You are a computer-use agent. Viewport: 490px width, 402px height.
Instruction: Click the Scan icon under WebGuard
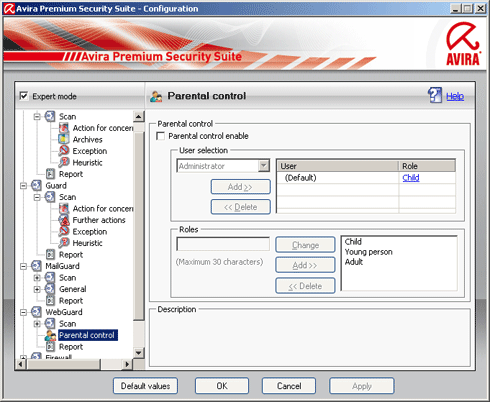pos(50,323)
